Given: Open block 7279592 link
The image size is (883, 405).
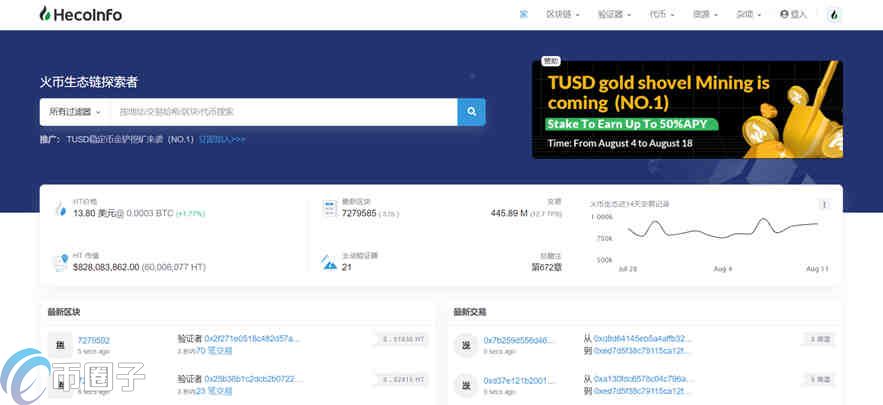Looking at the screenshot, I should (x=93, y=340).
